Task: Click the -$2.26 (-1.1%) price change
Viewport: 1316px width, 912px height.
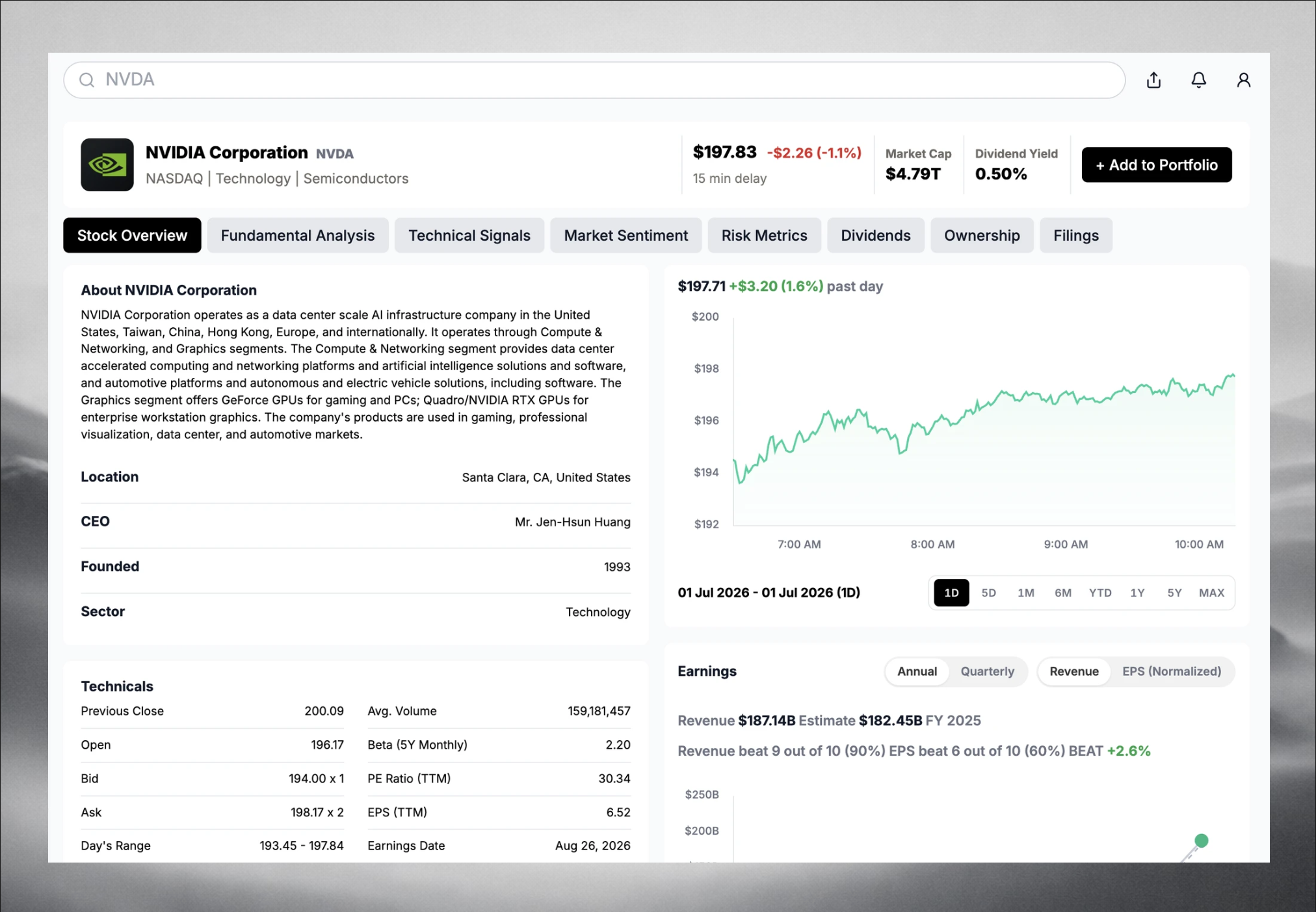Action: [x=814, y=153]
